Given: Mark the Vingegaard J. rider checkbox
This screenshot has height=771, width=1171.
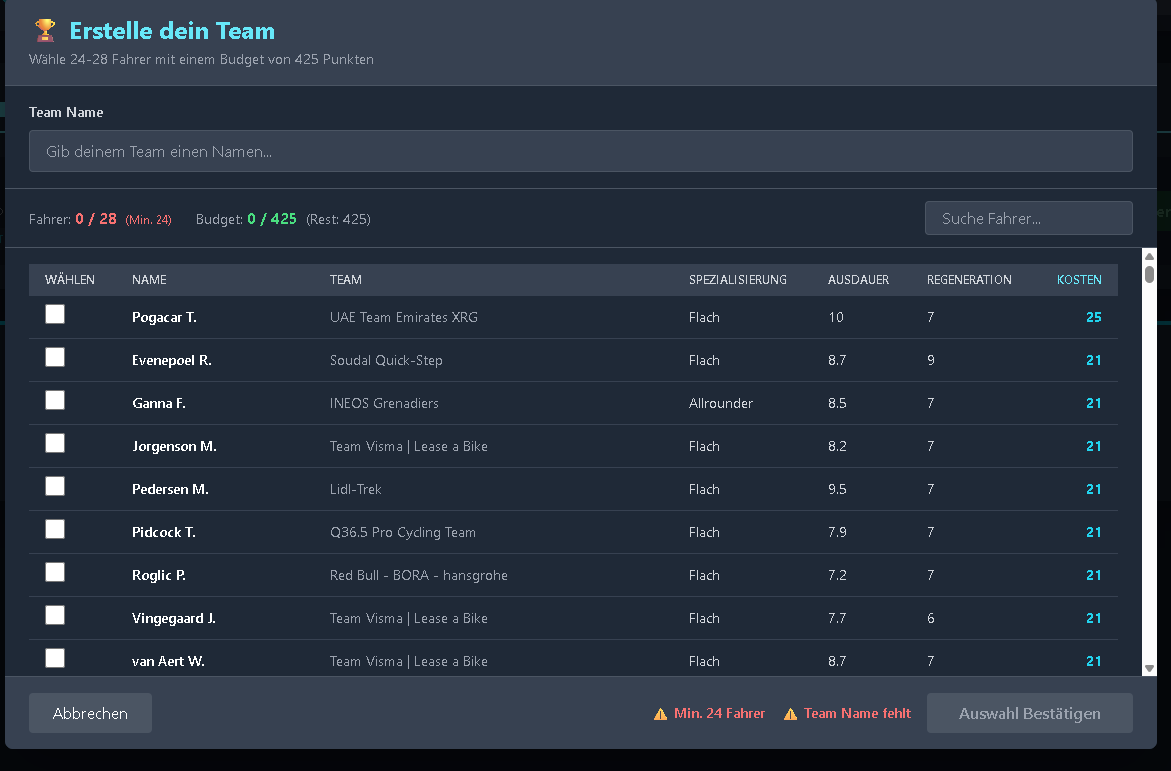Looking at the screenshot, I should (x=55, y=616).
